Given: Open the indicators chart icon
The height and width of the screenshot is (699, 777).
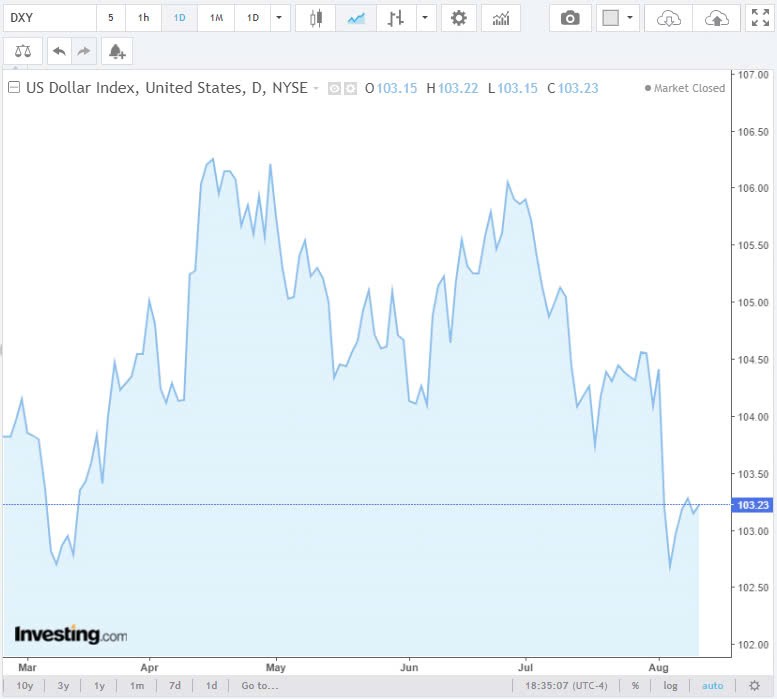Looking at the screenshot, I should click(500, 18).
